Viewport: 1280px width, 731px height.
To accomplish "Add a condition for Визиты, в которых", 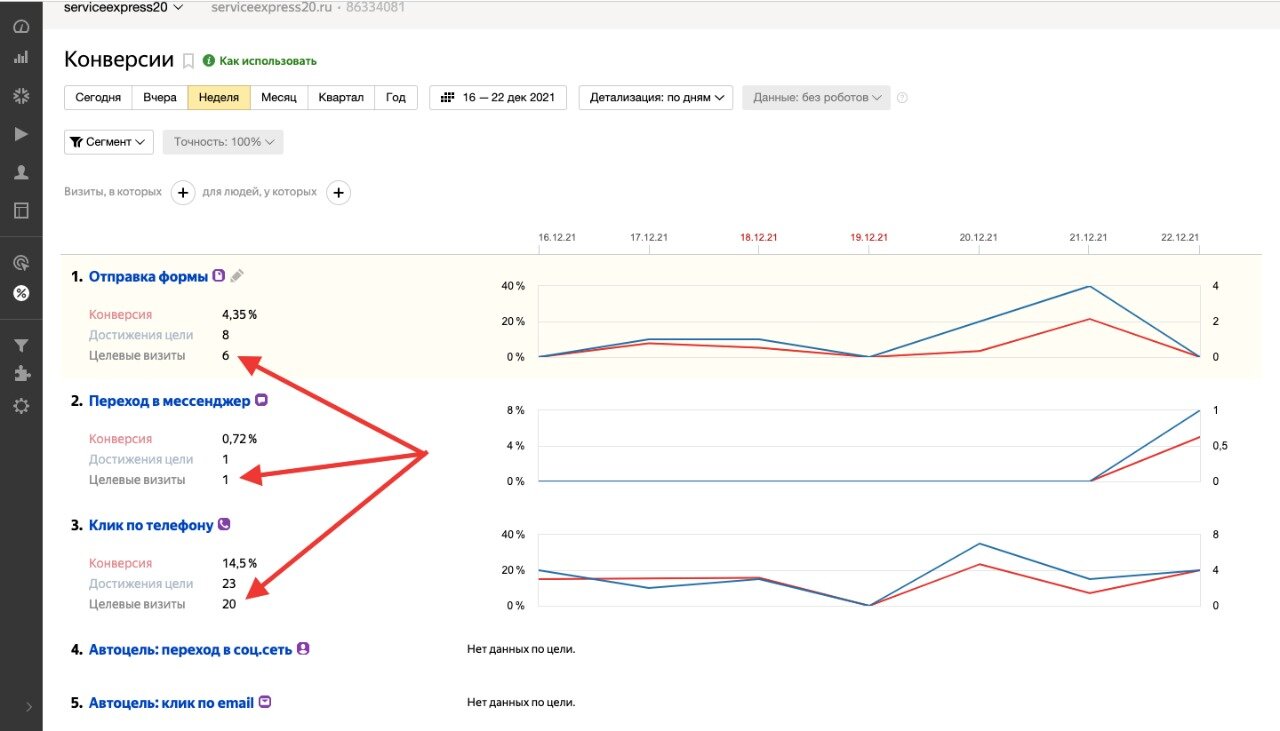I will pyautogui.click(x=182, y=192).
